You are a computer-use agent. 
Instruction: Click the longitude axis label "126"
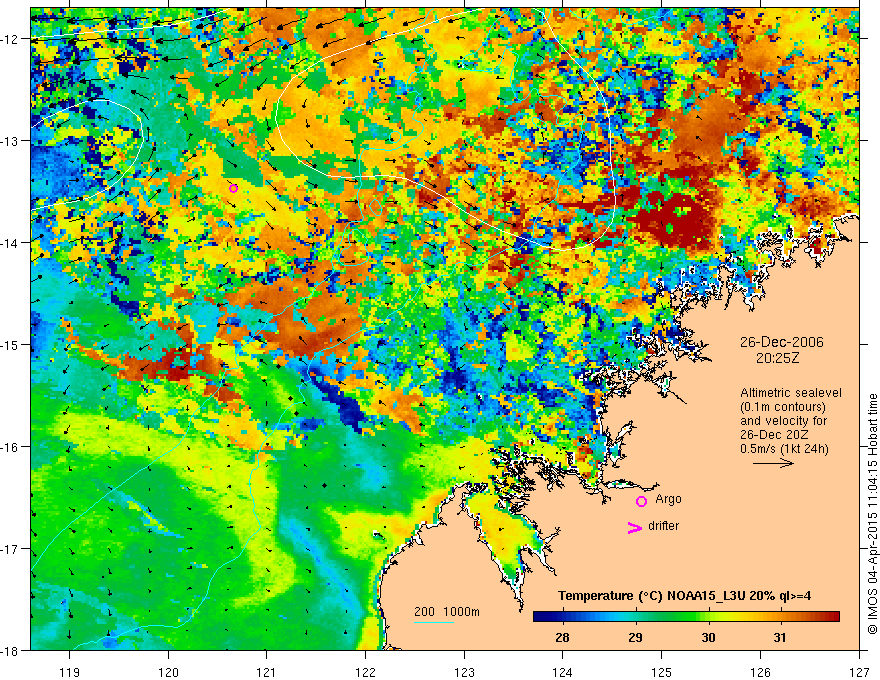pos(760,672)
